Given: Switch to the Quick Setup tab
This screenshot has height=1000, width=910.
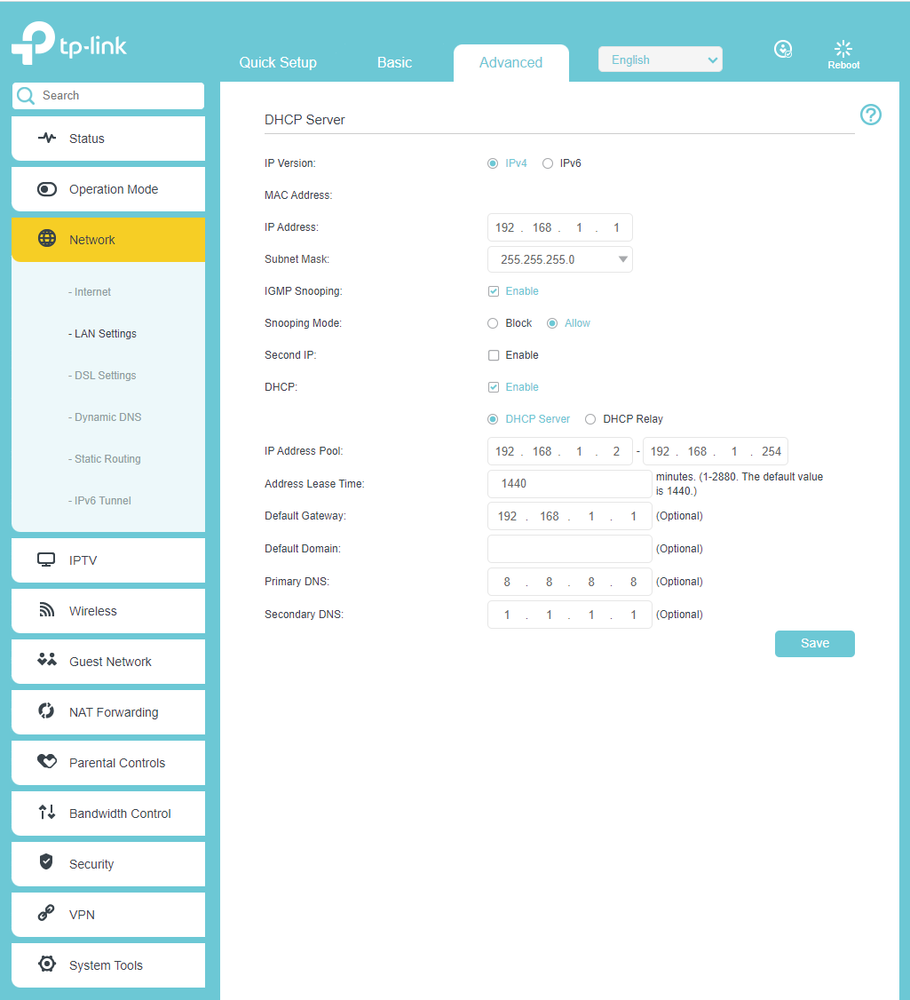Looking at the screenshot, I should 278,62.
